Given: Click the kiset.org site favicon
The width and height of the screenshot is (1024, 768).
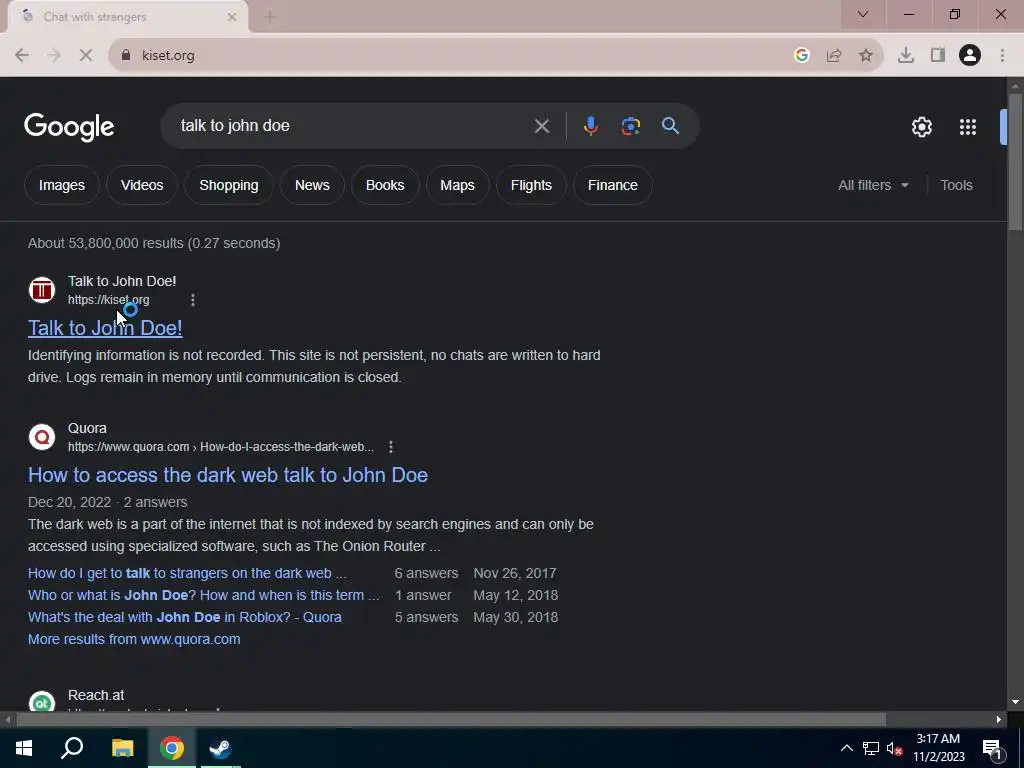Looking at the screenshot, I should pos(42,290).
